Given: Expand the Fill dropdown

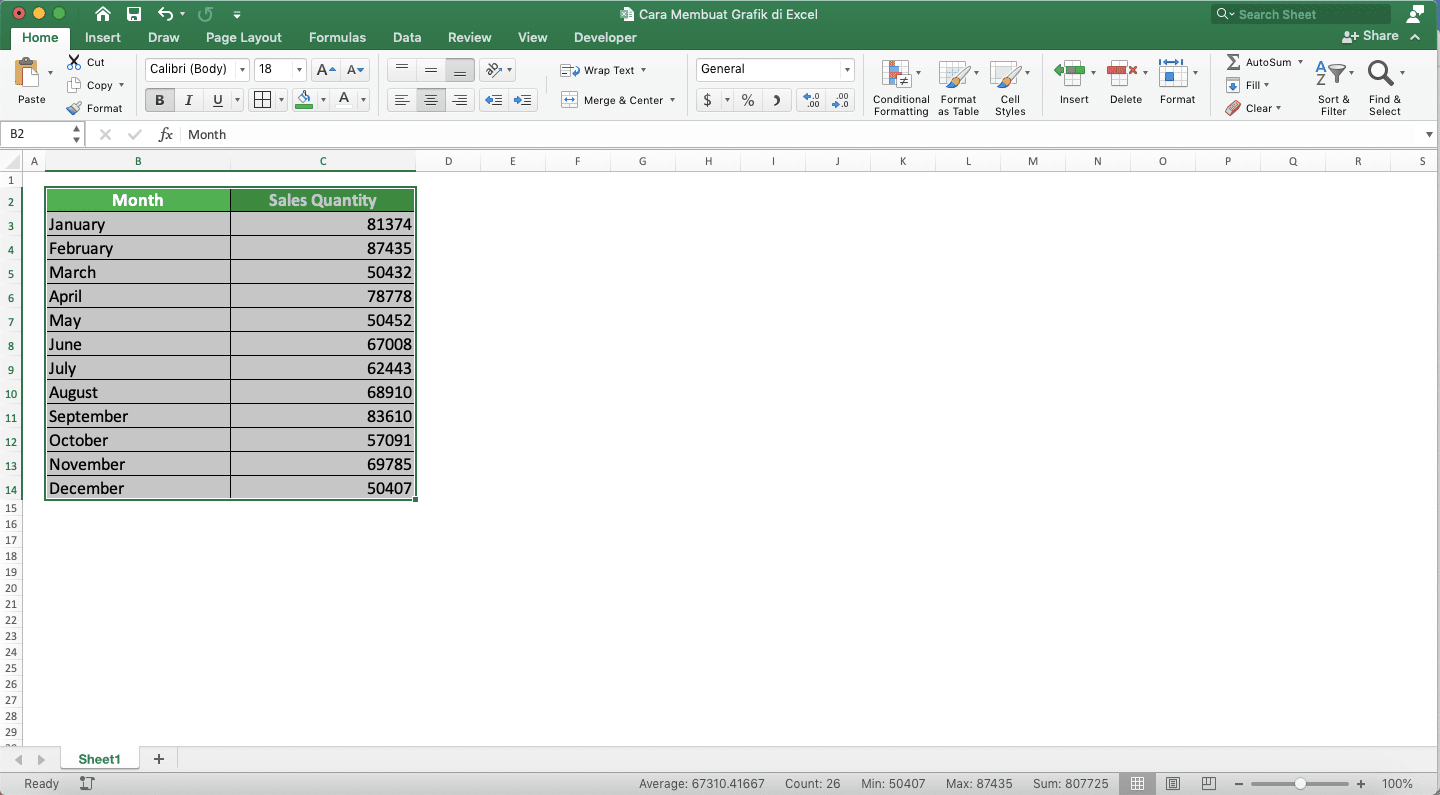Looking at the screenshot, I should pos(1266,85).
